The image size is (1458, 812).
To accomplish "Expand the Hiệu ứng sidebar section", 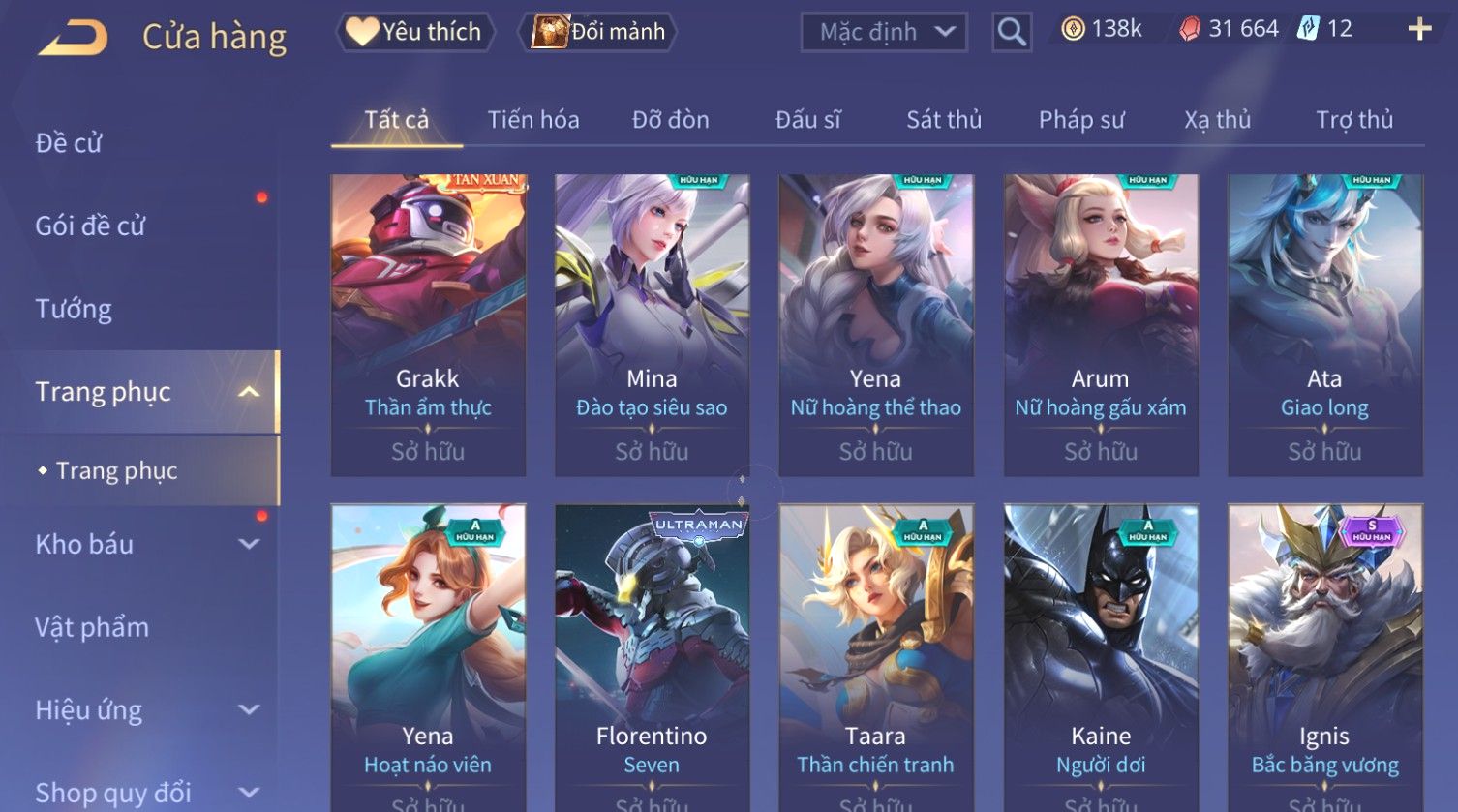I will tap(249, 709).
